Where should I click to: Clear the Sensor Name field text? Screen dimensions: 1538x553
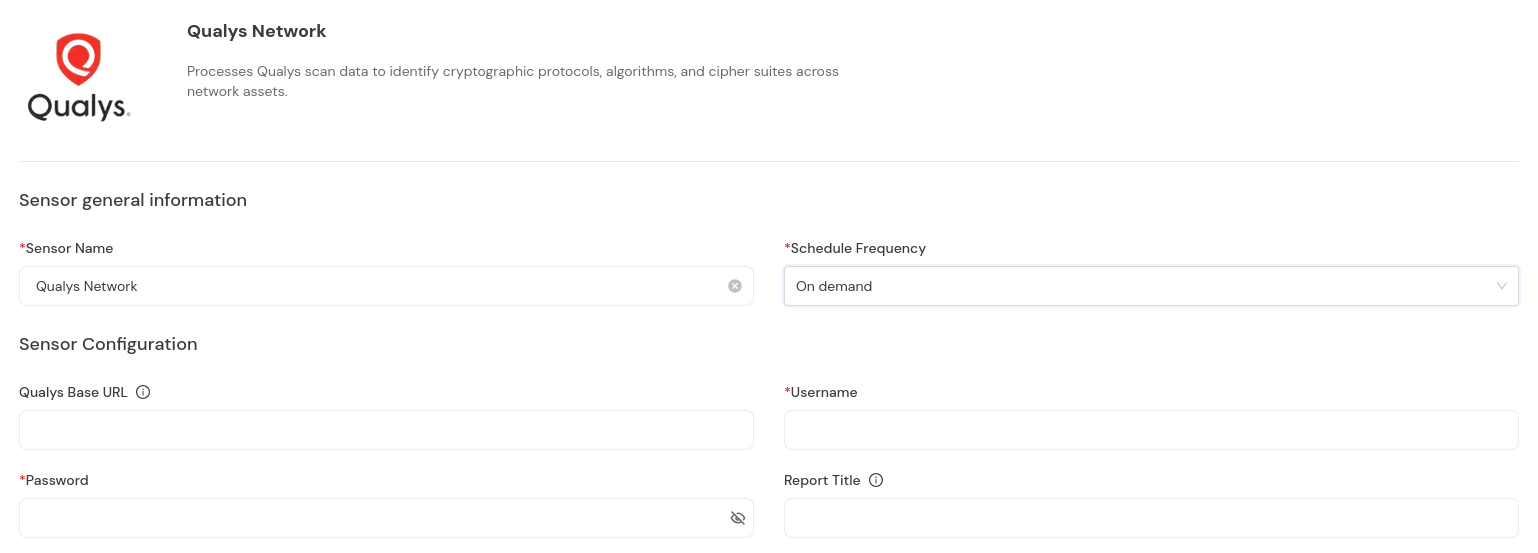tap(735, 286)
